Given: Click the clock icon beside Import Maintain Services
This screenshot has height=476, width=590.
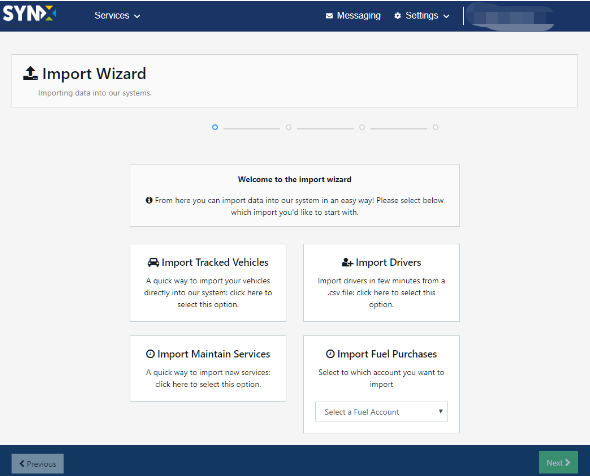Looking at the screenshot, I should click(x=150, y=354).
